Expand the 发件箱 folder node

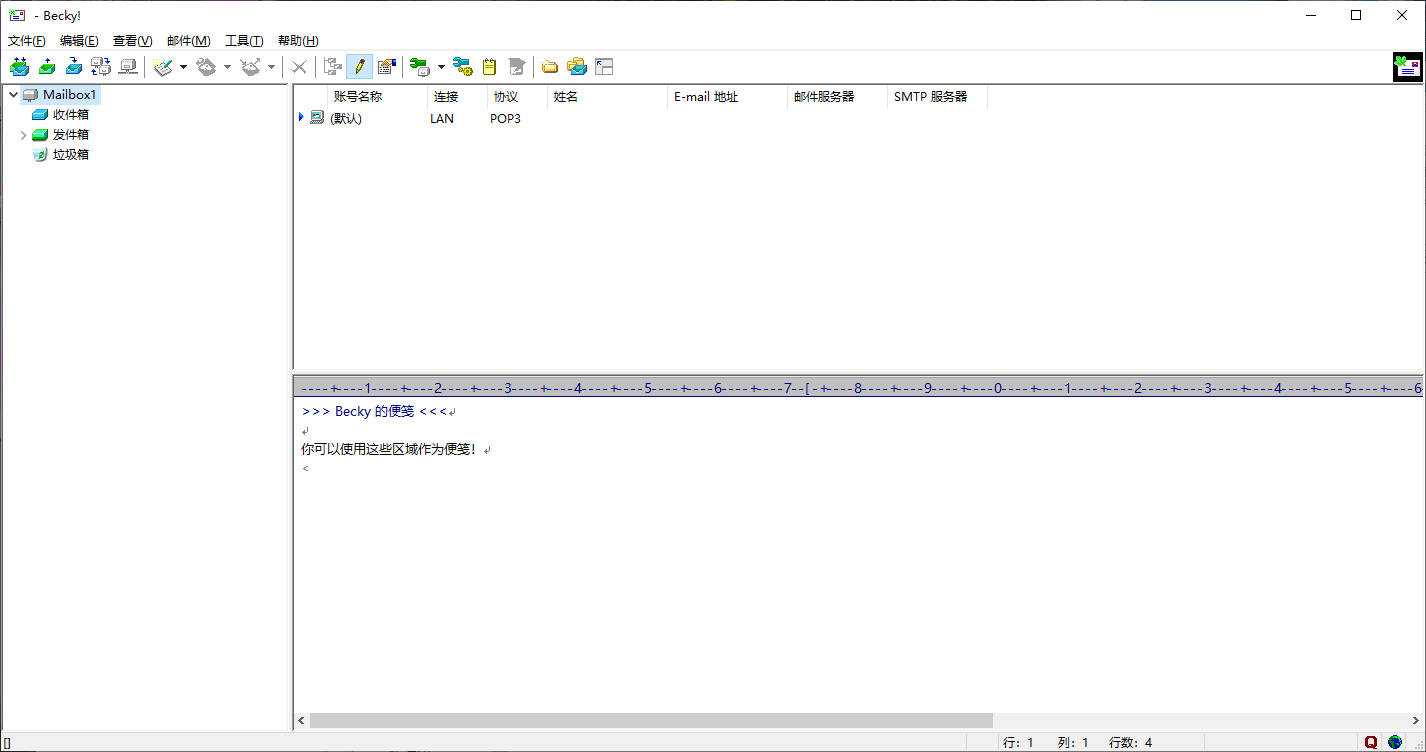[x=23, y=135]
